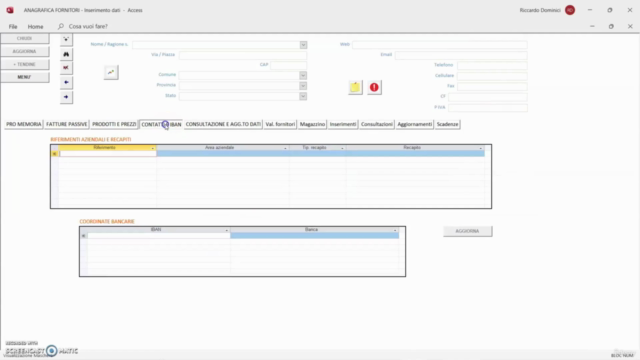Open the Magazzino tab

(x=312, y=124)
